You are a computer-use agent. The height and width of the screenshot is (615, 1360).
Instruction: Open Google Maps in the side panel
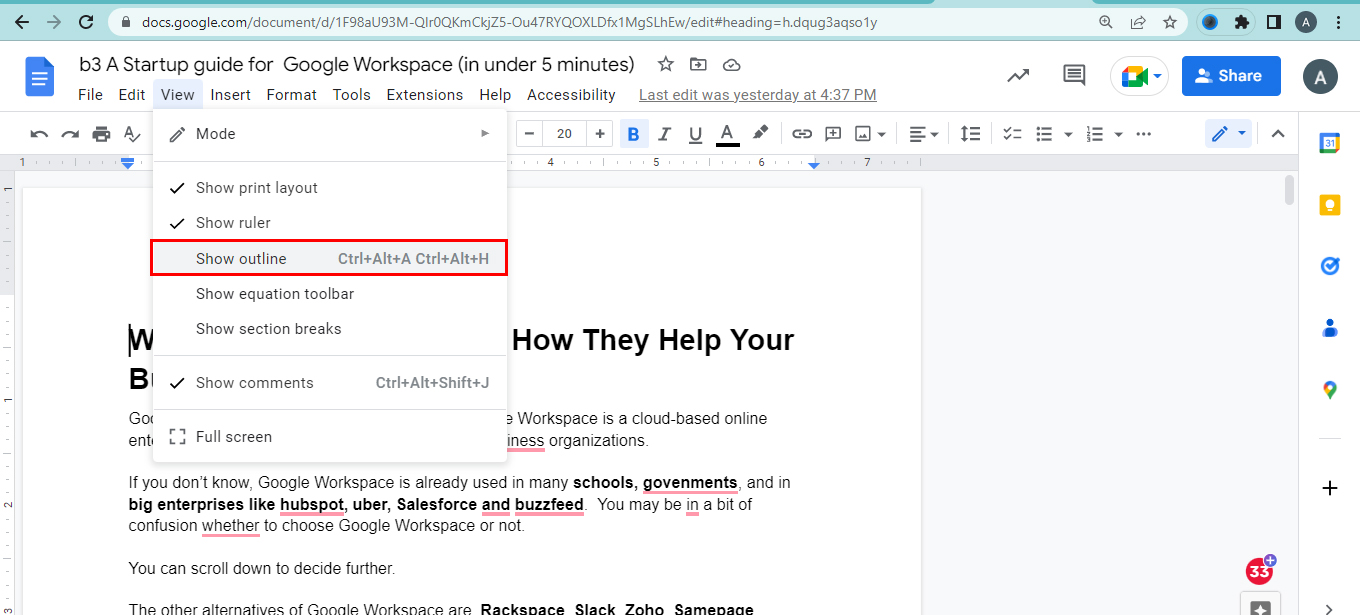1330,390
